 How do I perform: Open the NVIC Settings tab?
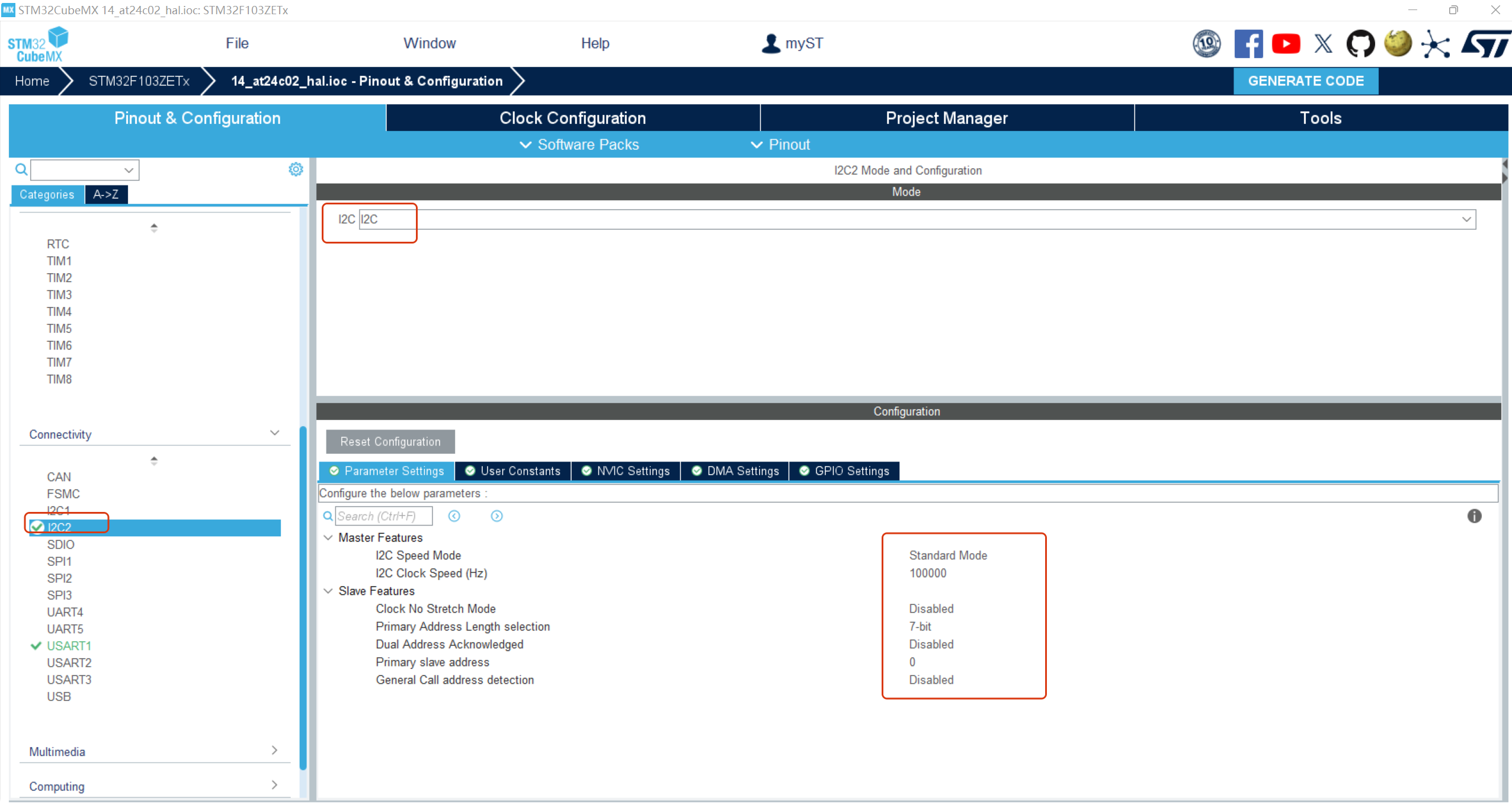click(626, 471)
